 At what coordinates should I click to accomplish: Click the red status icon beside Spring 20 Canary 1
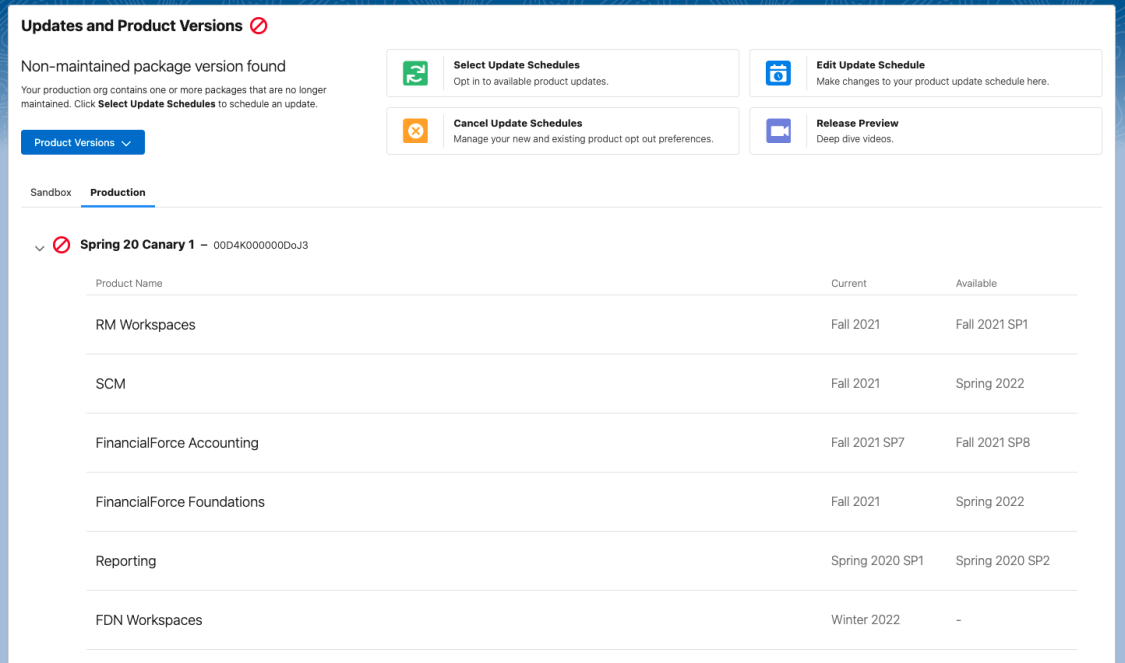[60, 244]
